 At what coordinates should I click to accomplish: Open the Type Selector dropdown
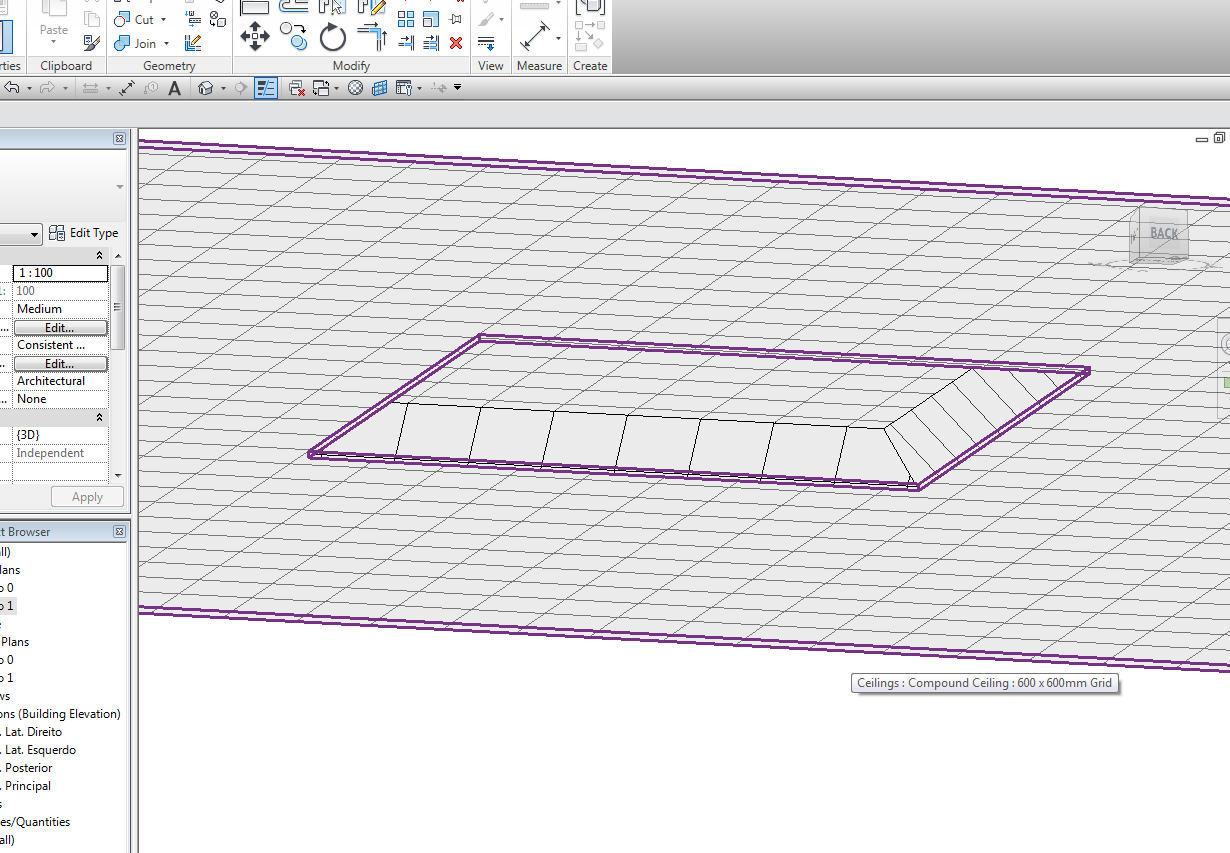click(22, 233)
